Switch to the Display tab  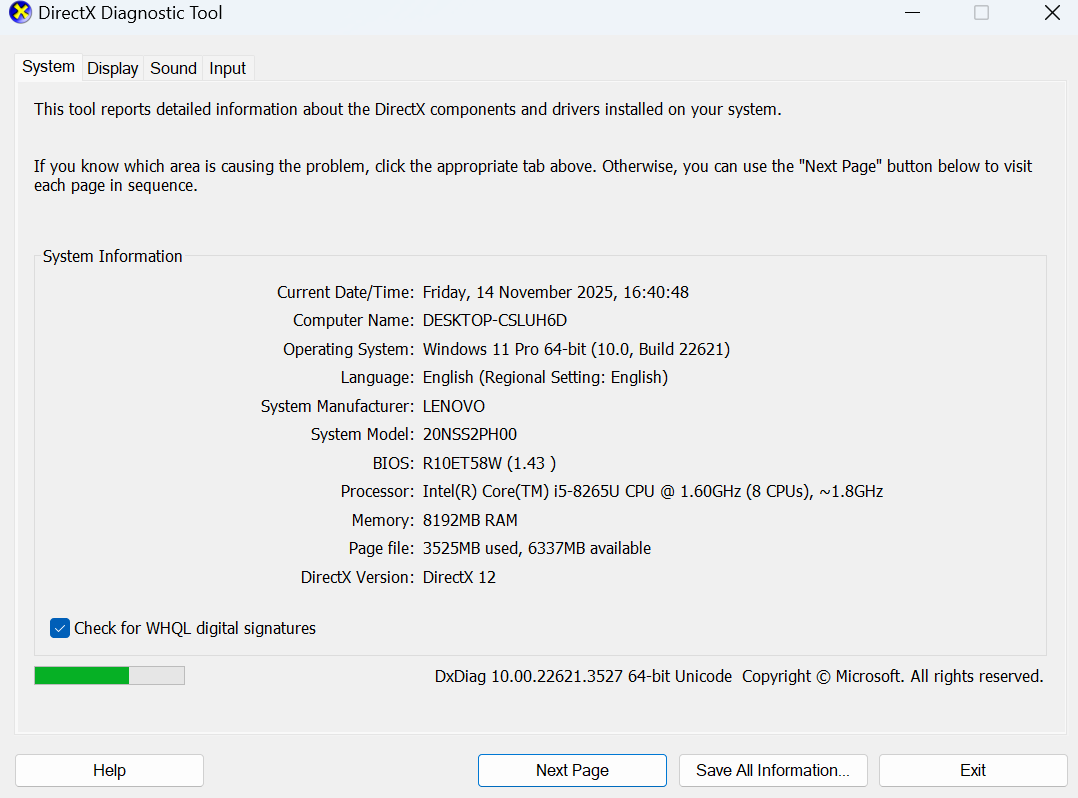coord(112,68)
